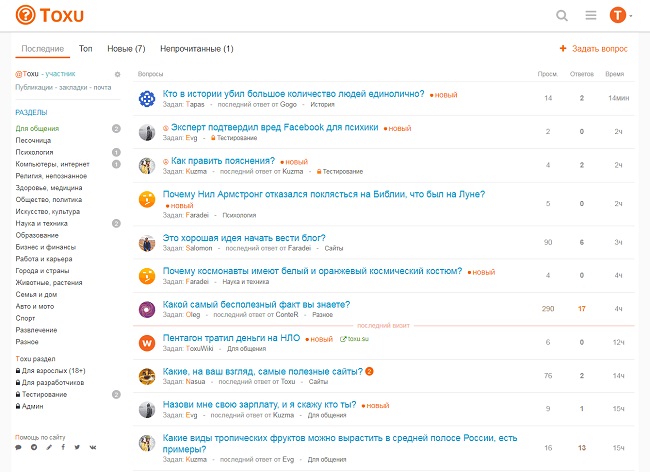Screen dimensions: 650x472
Task: Open question "Это хорошая идея начать вести блог?"
Action: 244,237
